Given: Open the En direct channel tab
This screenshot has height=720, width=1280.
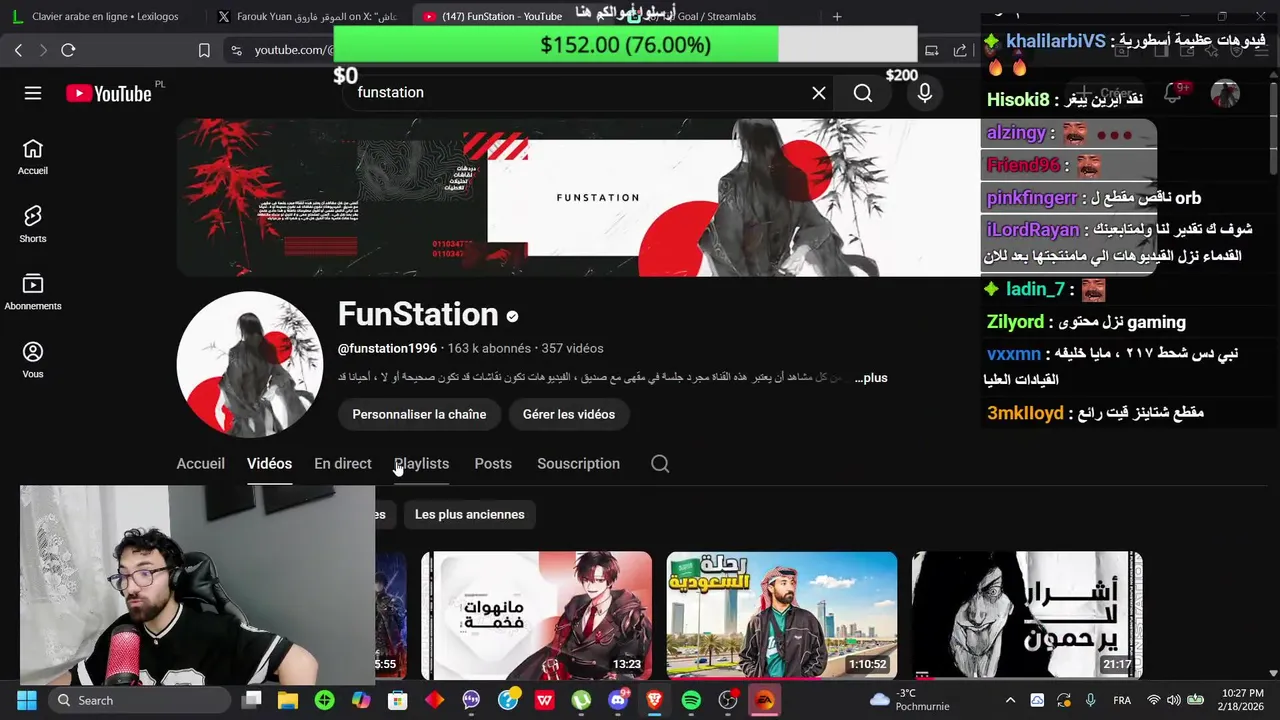Looking at the screenshot, I should pos(343,463).
